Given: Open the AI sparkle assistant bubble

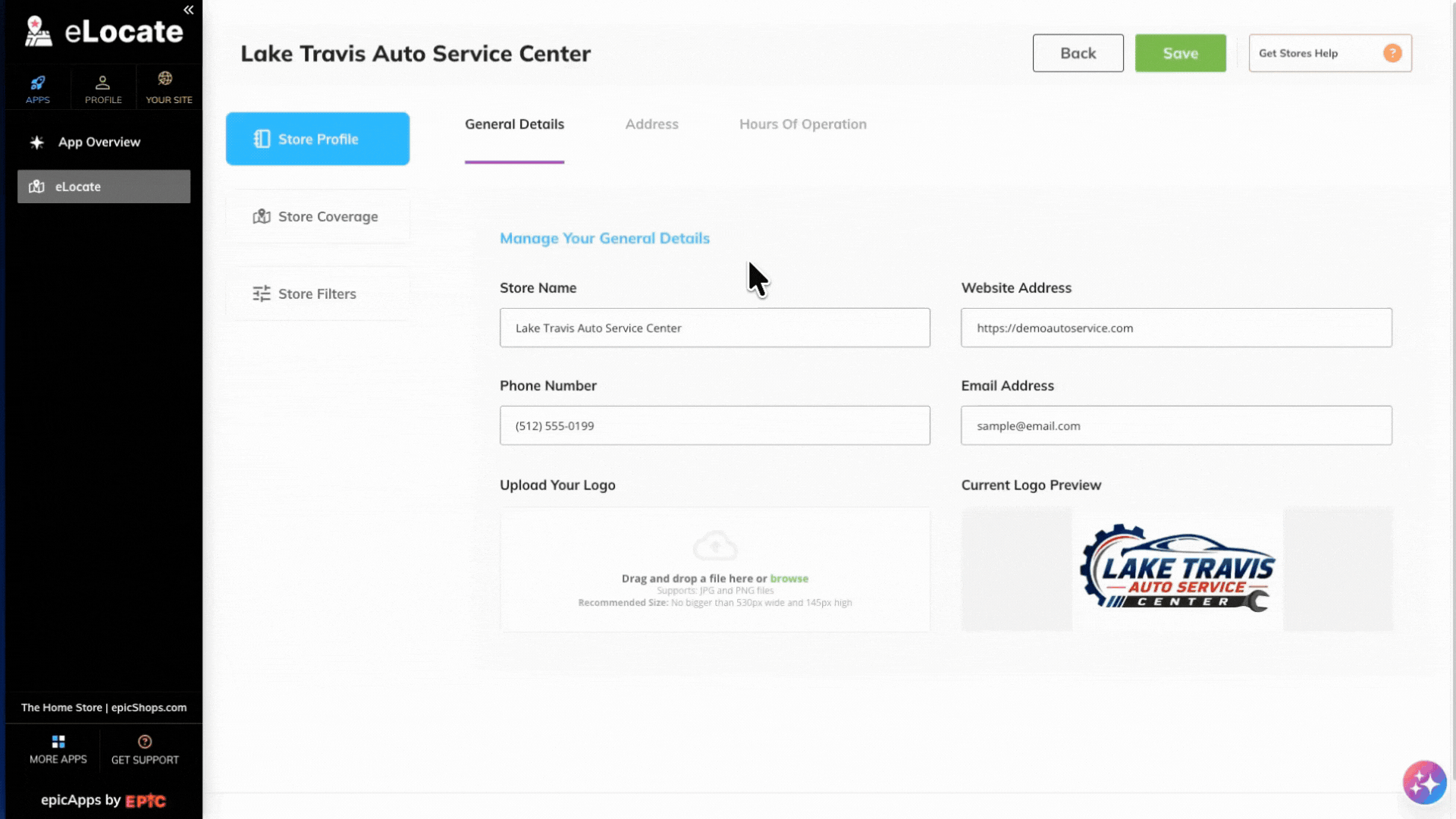Looking at the screenshot, I should click(1424, 783).
